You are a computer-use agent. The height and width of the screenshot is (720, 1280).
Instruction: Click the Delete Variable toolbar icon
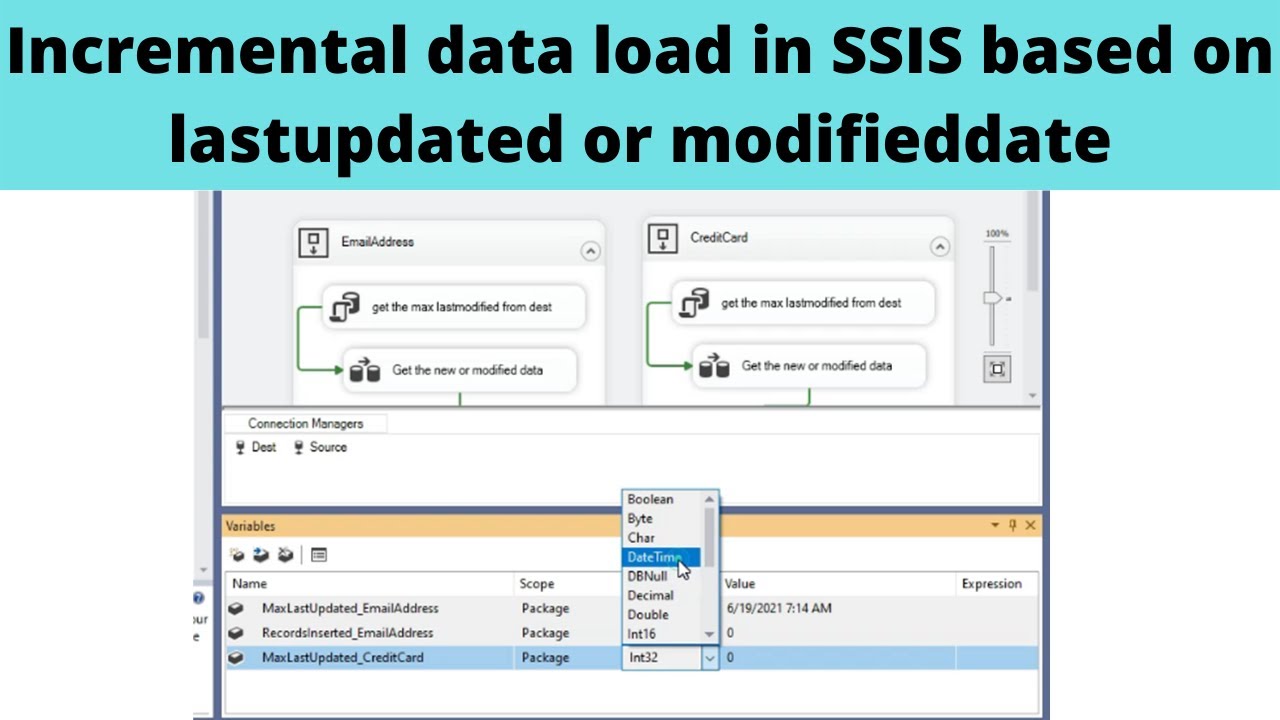(x=285, y=555)
